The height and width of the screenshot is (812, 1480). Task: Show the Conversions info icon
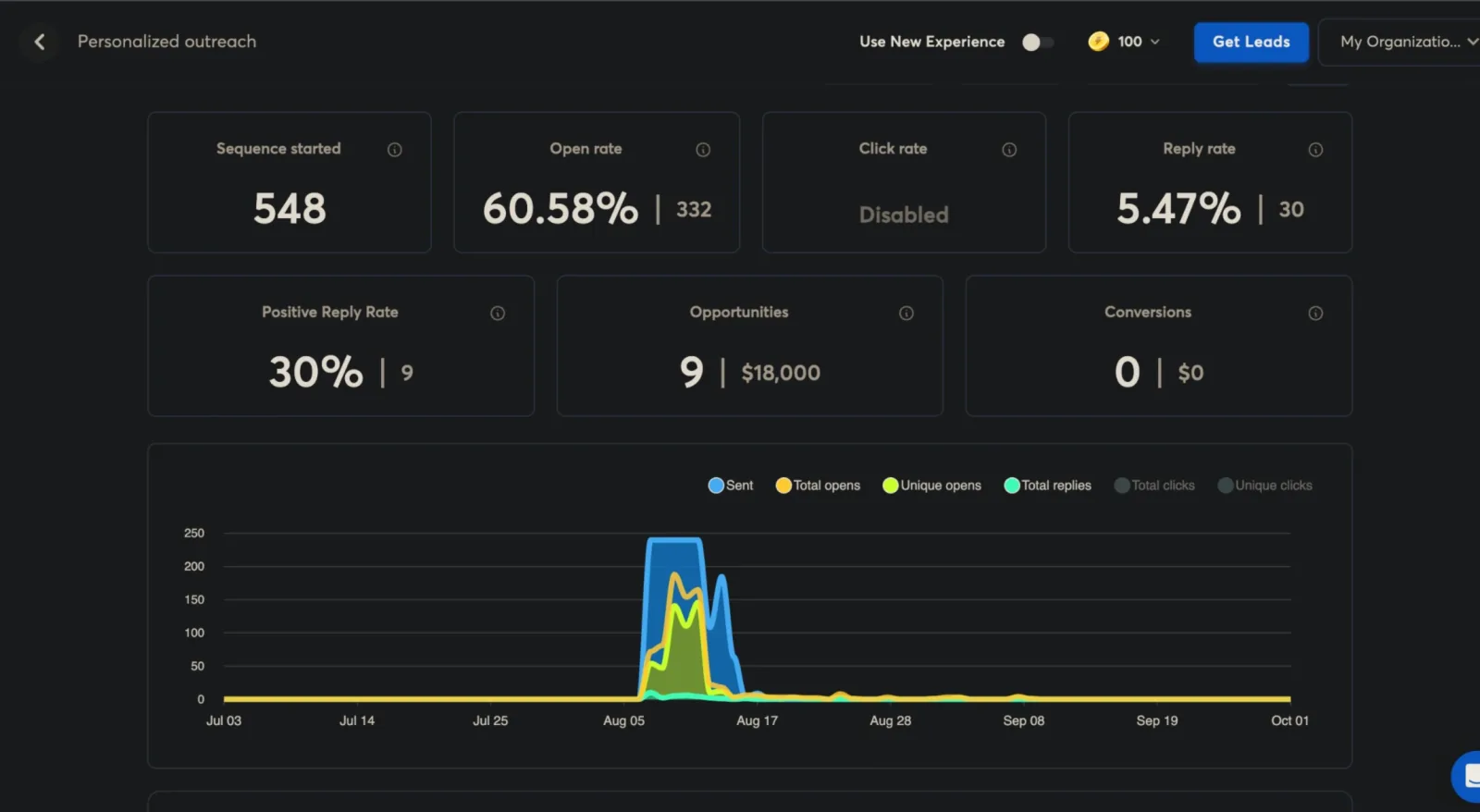[1315, 314]
